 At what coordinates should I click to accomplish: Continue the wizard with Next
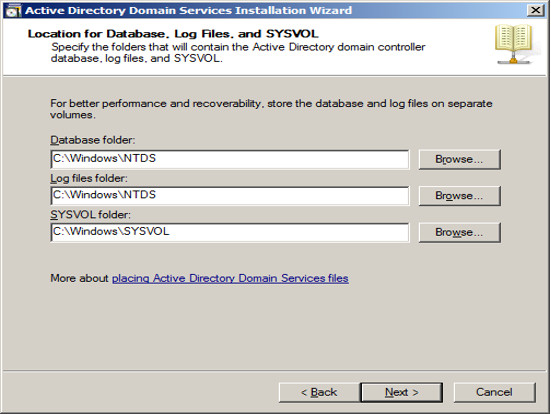point(402,392)
